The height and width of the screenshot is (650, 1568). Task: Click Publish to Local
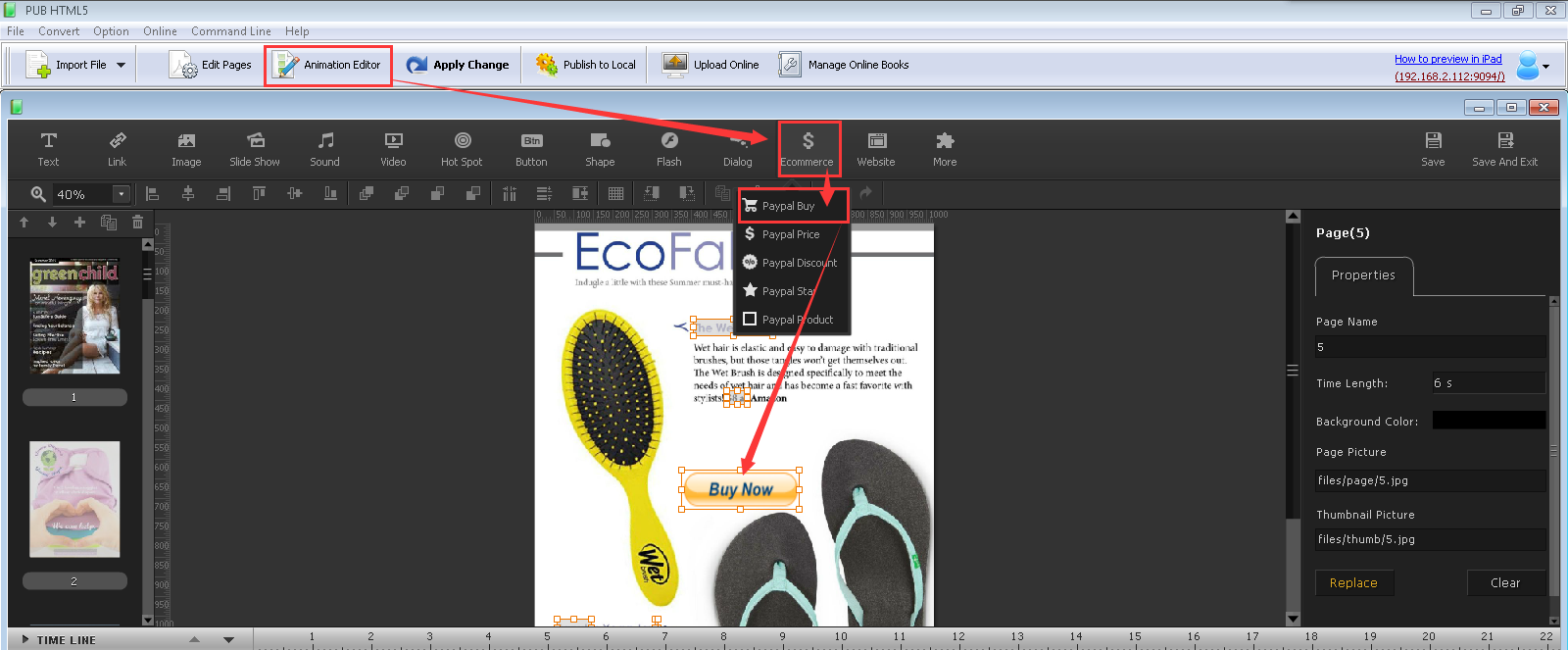click(x=586, y=65)
